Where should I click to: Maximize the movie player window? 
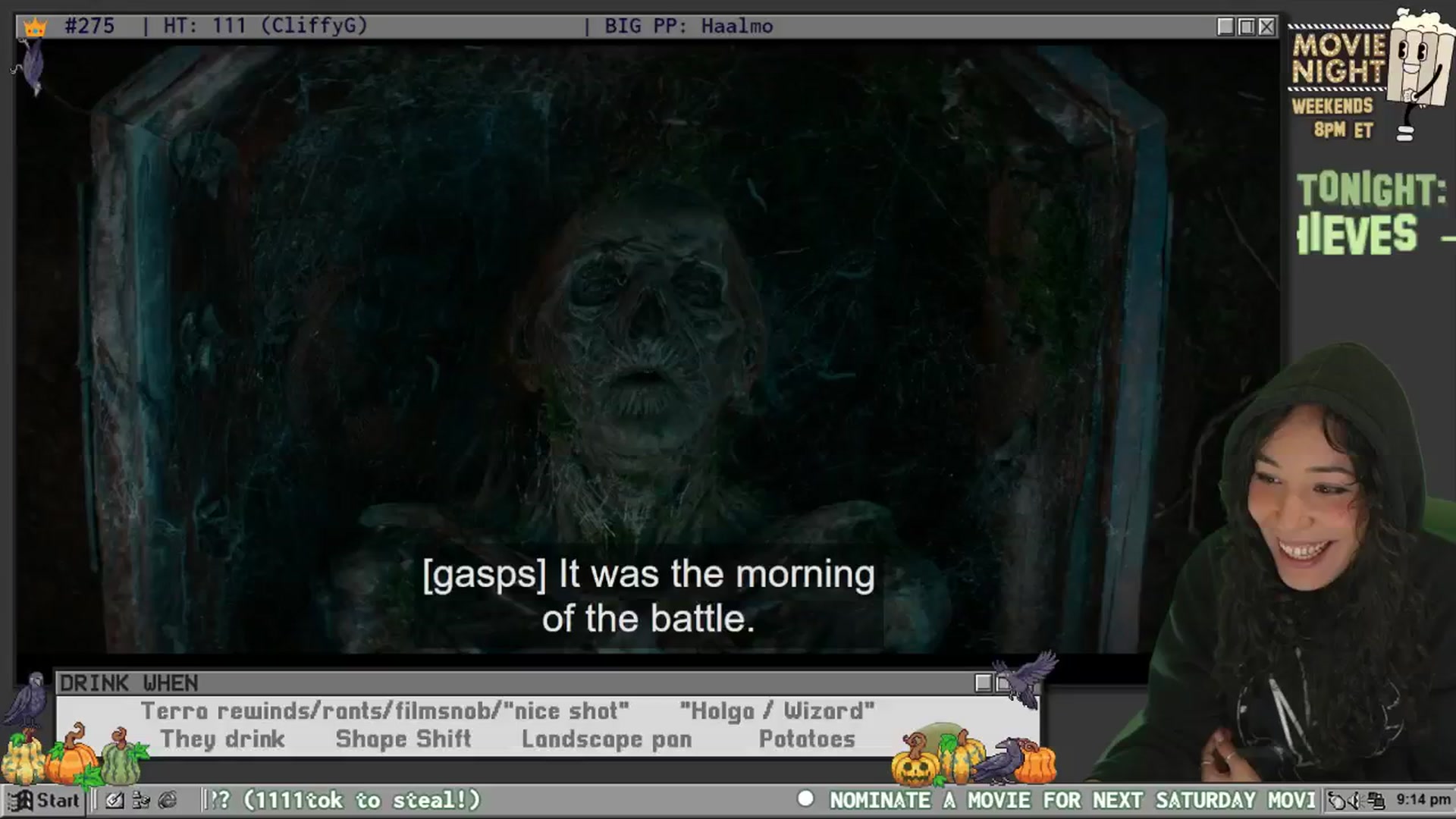[1246, 27]
